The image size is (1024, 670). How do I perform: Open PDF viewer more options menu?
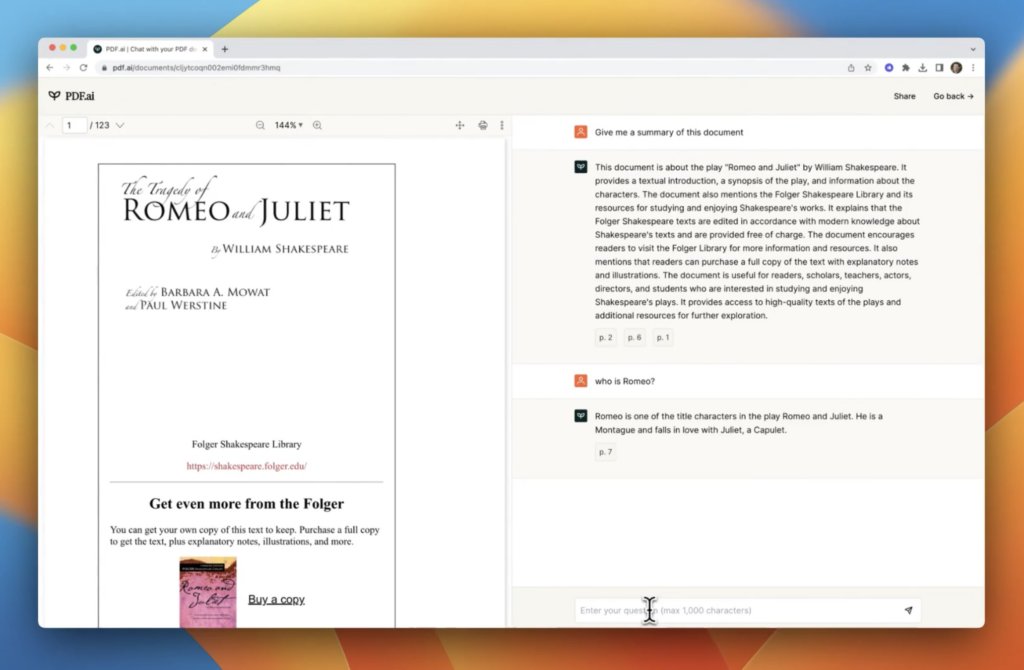point(502,125)
